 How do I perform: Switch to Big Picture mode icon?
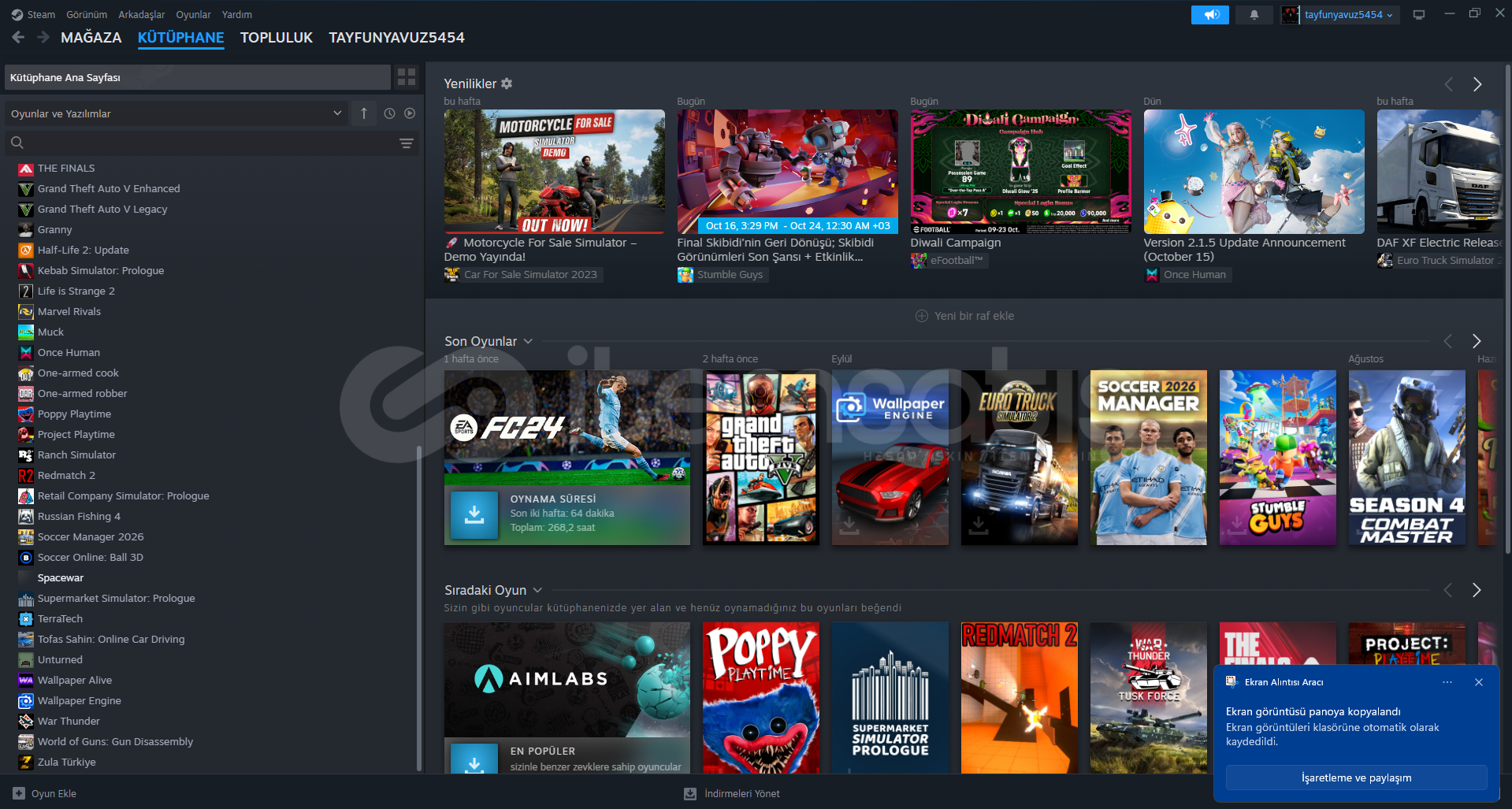[x=1419, y=15]
